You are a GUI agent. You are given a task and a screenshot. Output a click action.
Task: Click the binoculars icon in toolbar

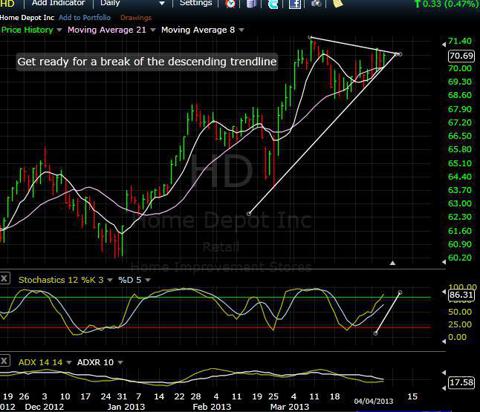[x=316, y=4]
